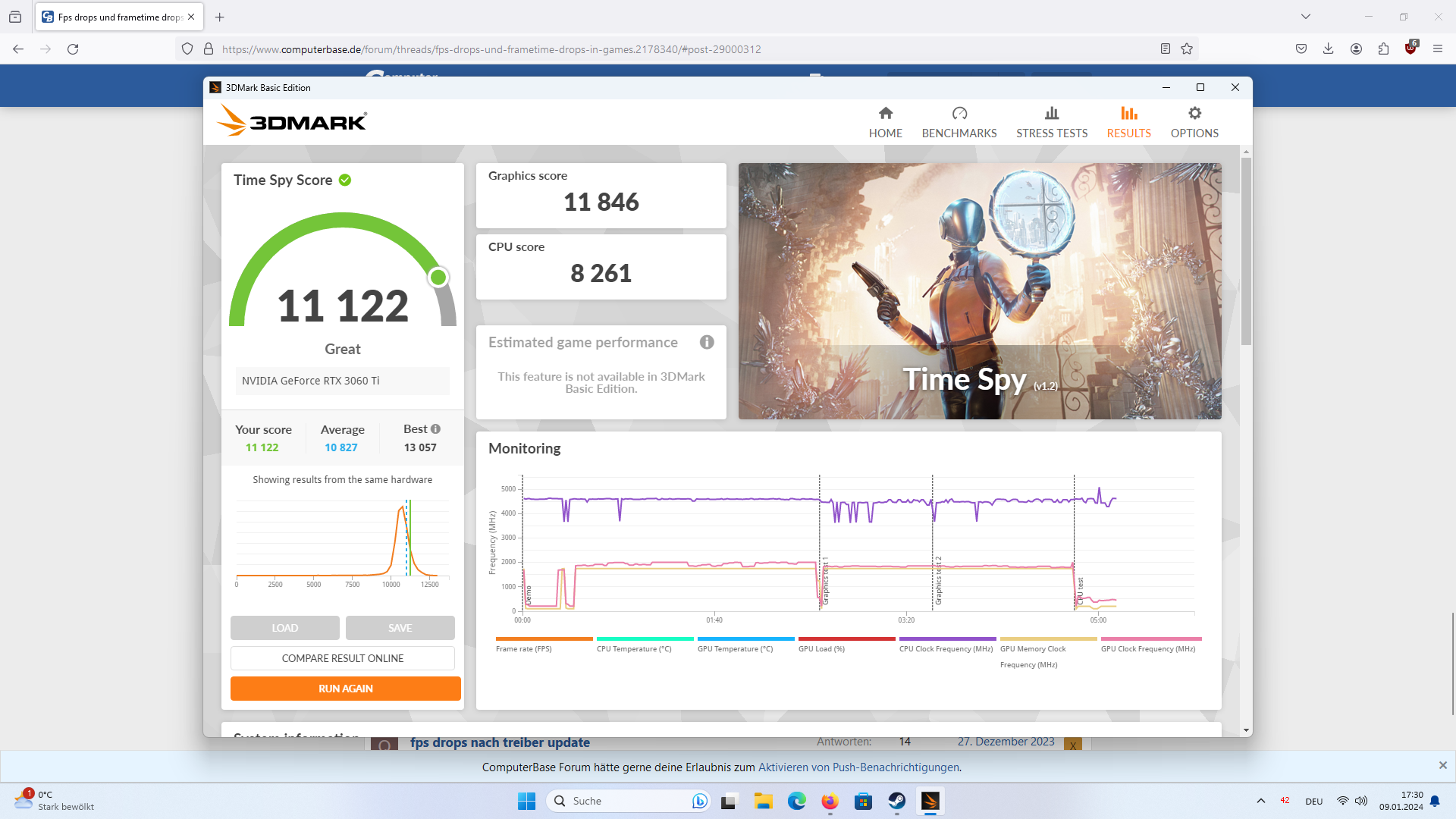Toggle the Frame rate (FPS) legend series
The image size is (1456, 819).
tap(524, 649)
